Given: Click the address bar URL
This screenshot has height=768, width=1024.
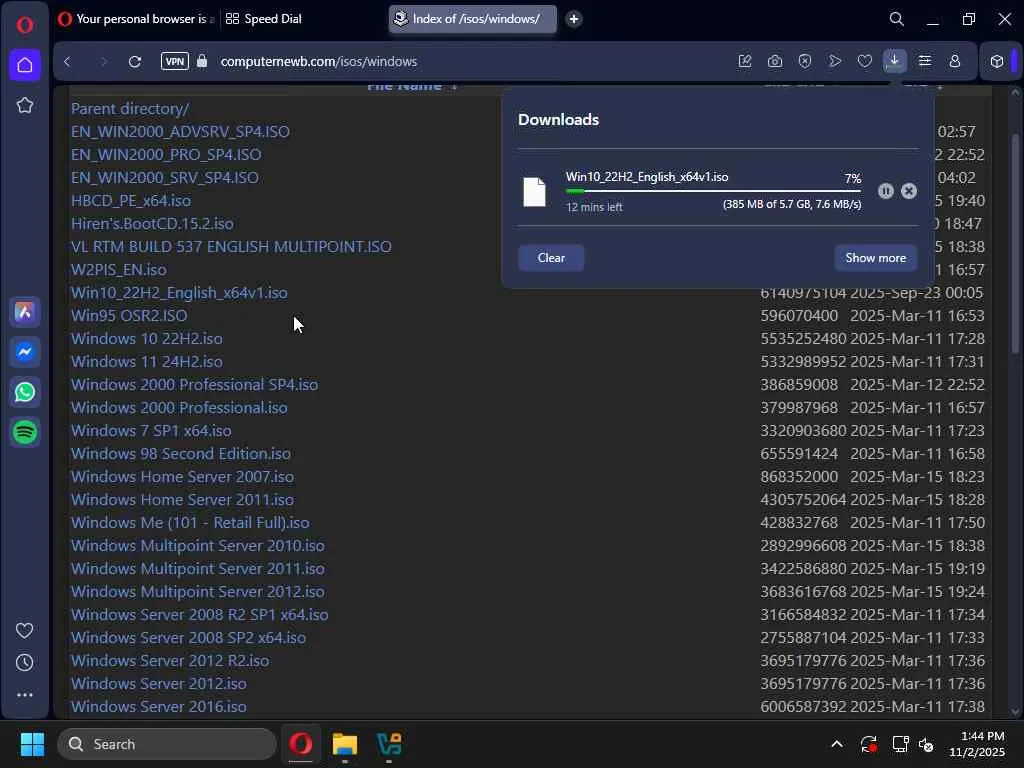Looking at the screenshot, I should (x=319, y=61).
